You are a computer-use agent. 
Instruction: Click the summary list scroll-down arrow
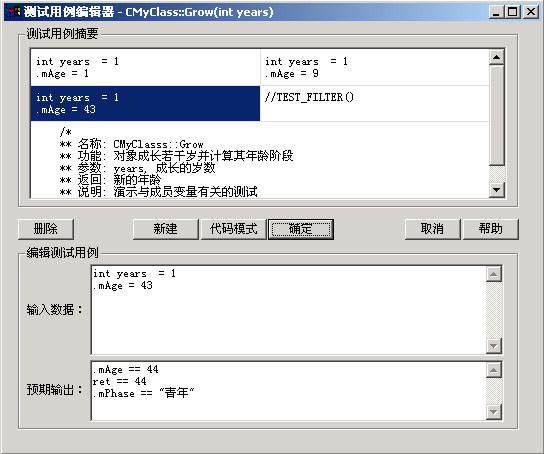coord(496,190)
